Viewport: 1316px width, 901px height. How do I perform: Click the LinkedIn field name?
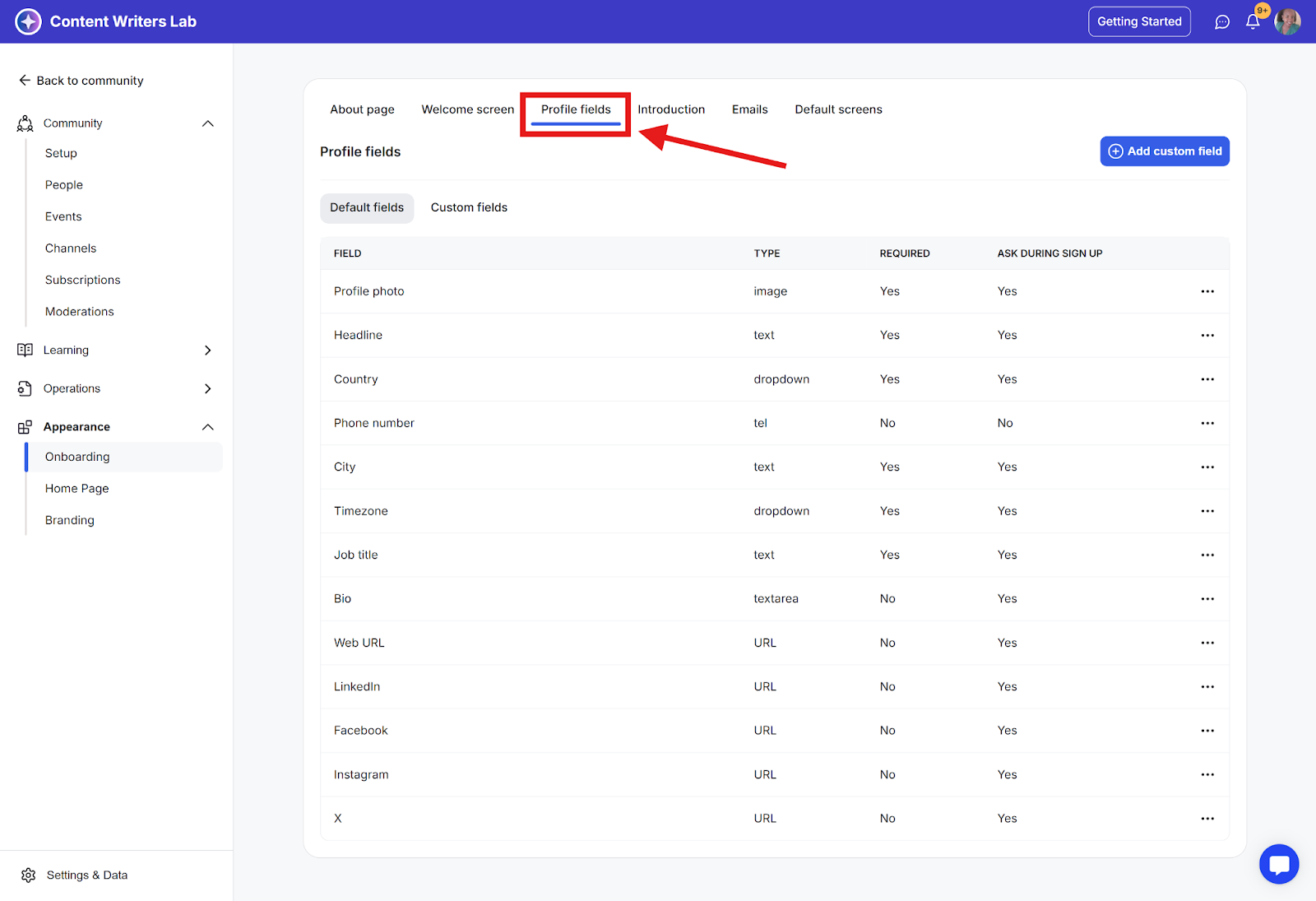357,687
